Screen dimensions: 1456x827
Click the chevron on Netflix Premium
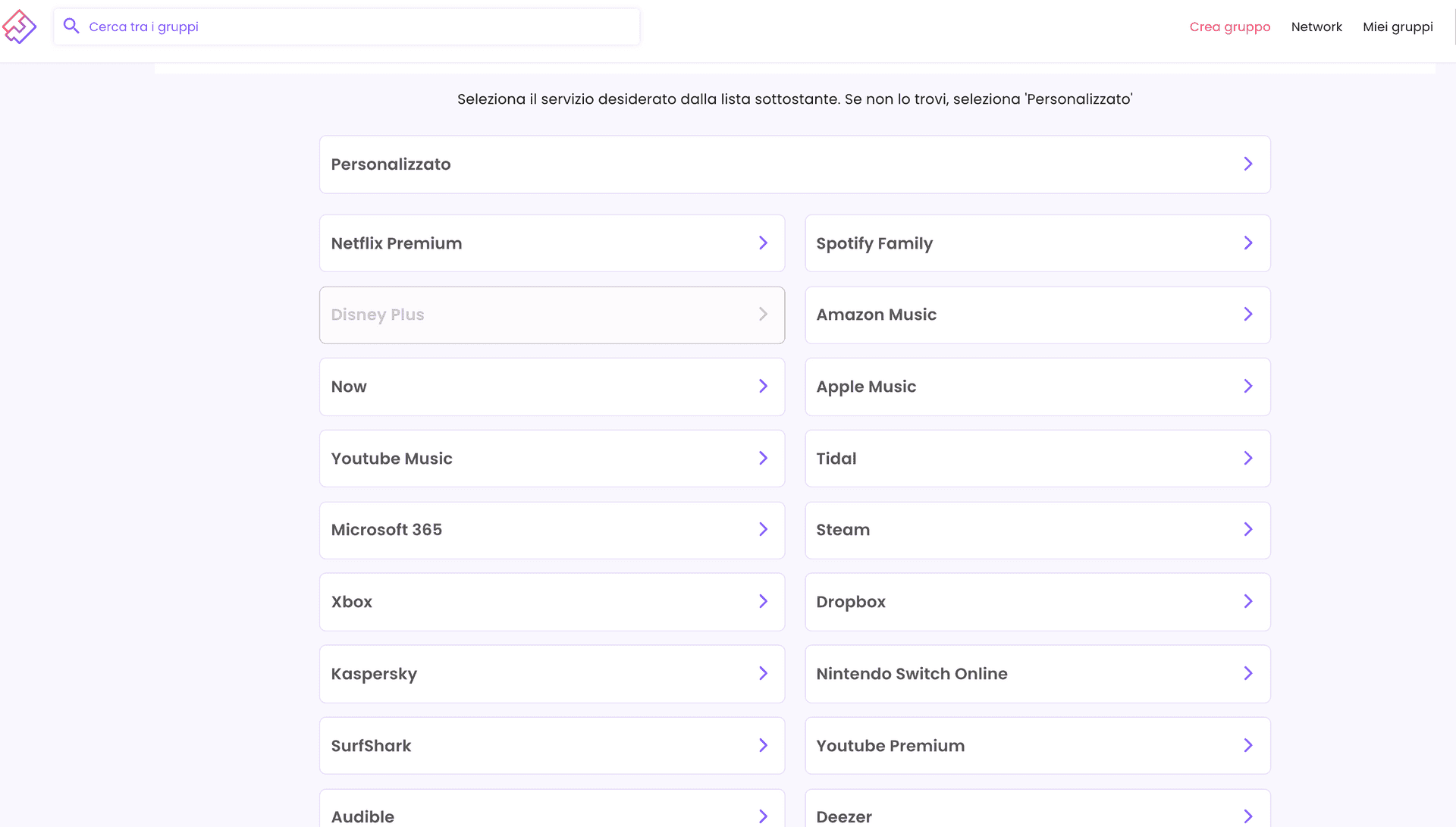(764, 243)
